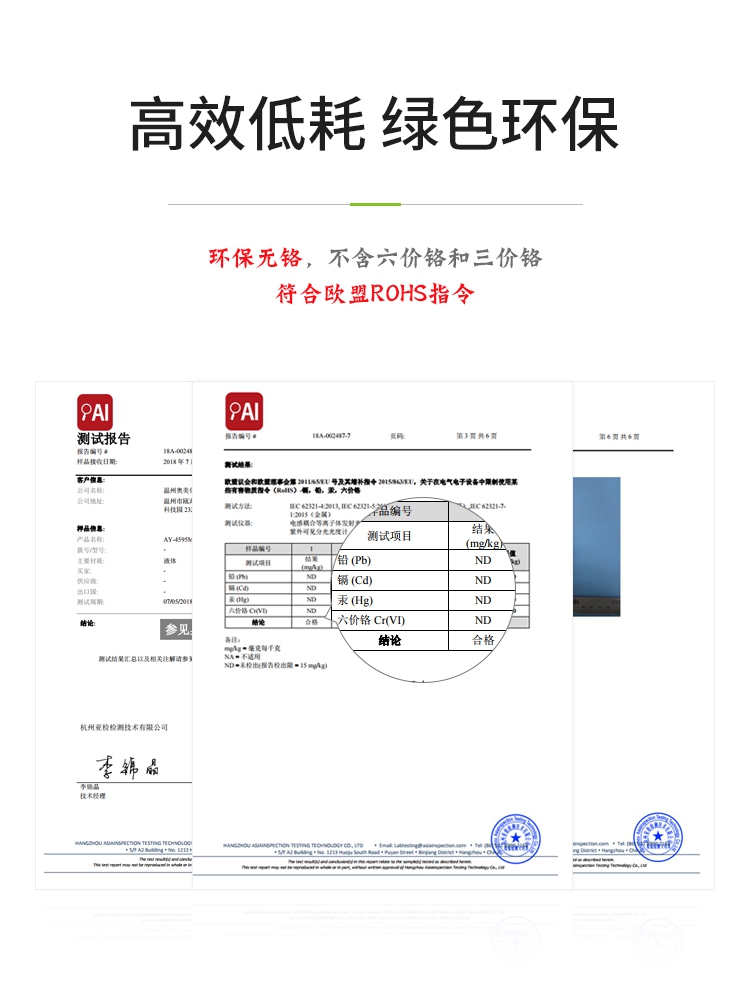Click the page indicator 第6页 共6页

point(619,436)
